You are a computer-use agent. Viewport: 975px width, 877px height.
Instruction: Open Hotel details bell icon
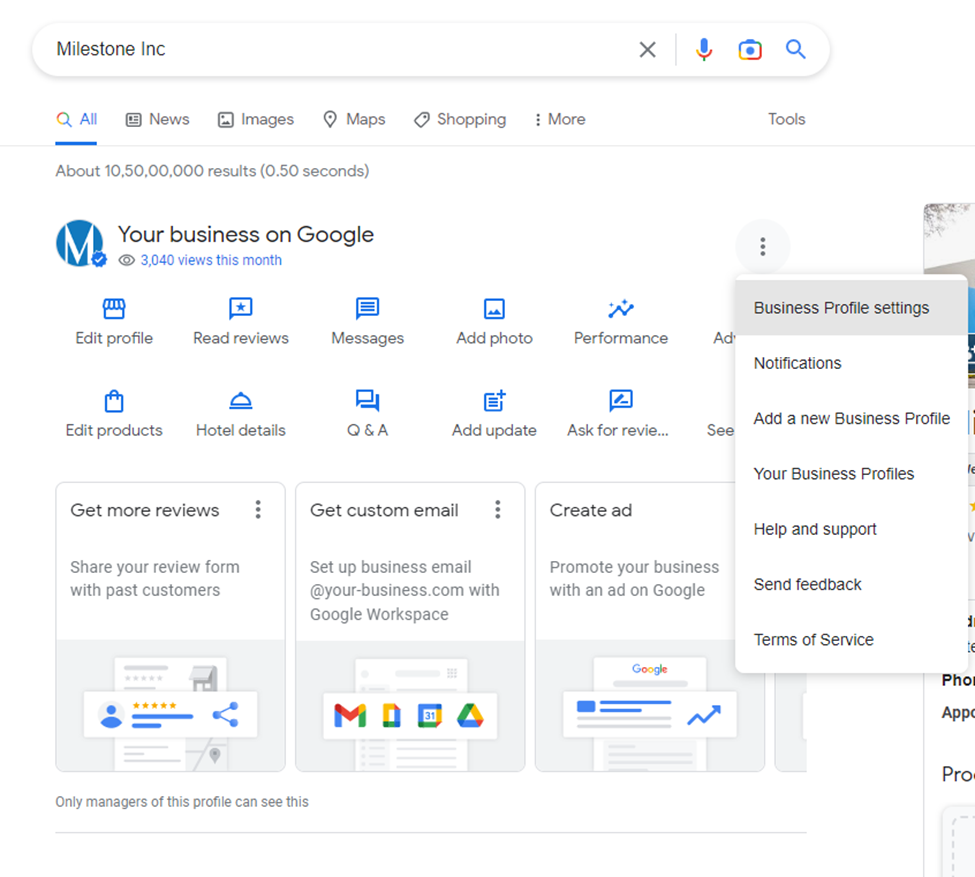pos(241,401)
